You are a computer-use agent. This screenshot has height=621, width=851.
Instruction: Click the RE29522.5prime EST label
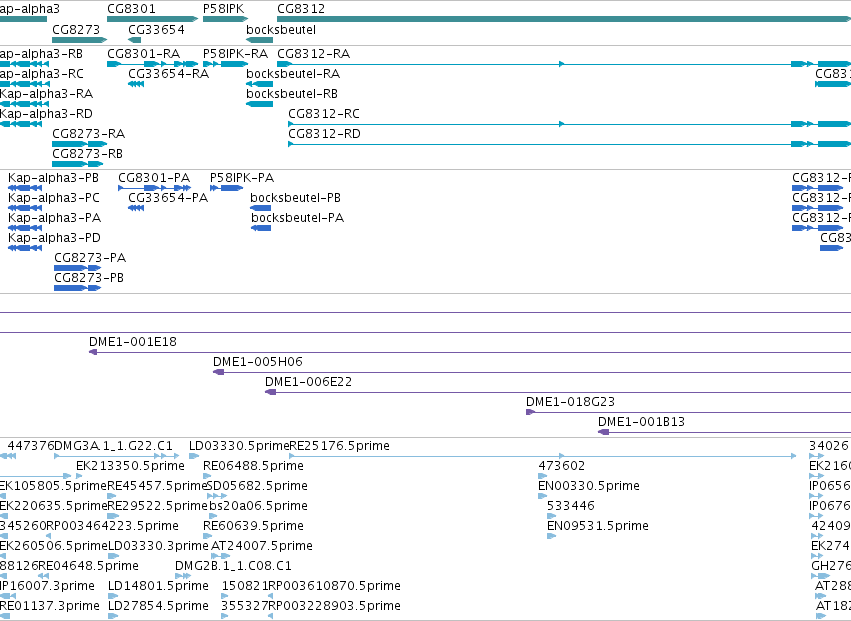[158, 505]
